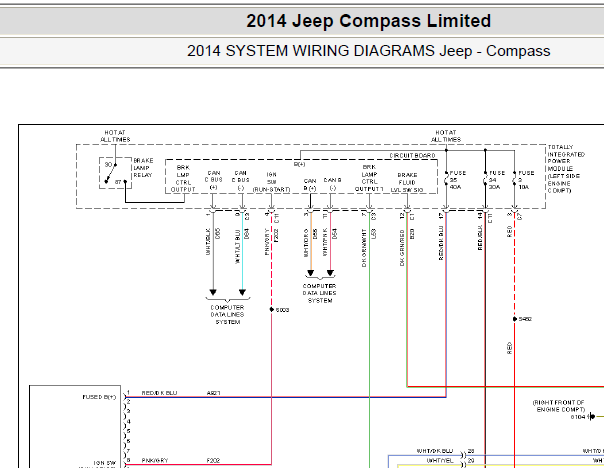Click the "WHT/ORG" wire color label
The height and width of the screenshot is (468, 604).
click(x=306, y=243)
